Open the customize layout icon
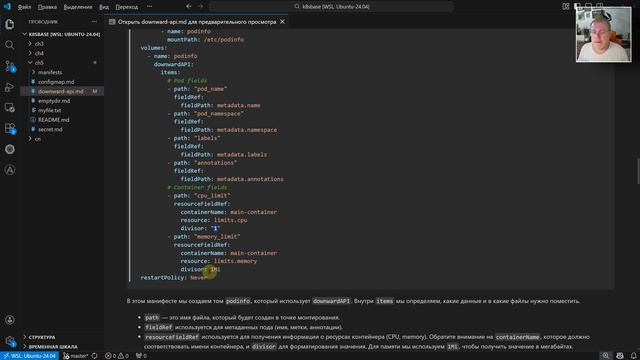The width and height of the screenshot is (640, 360). [x=566, y=7]
